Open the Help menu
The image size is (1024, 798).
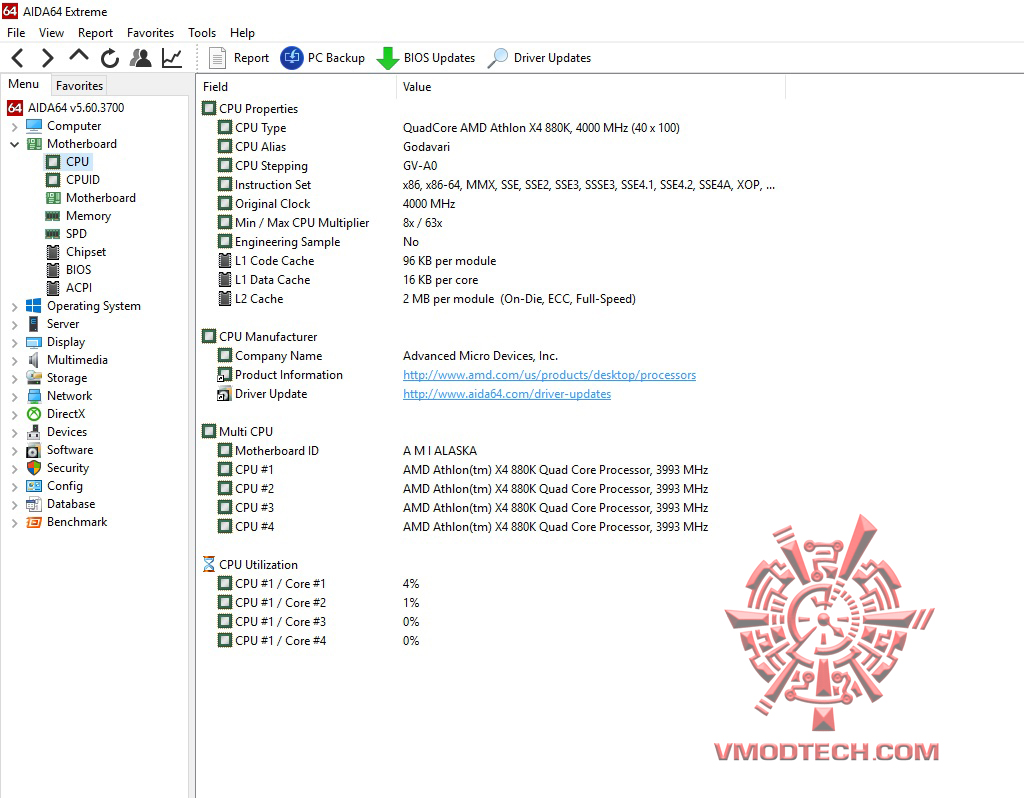(242, 33)
